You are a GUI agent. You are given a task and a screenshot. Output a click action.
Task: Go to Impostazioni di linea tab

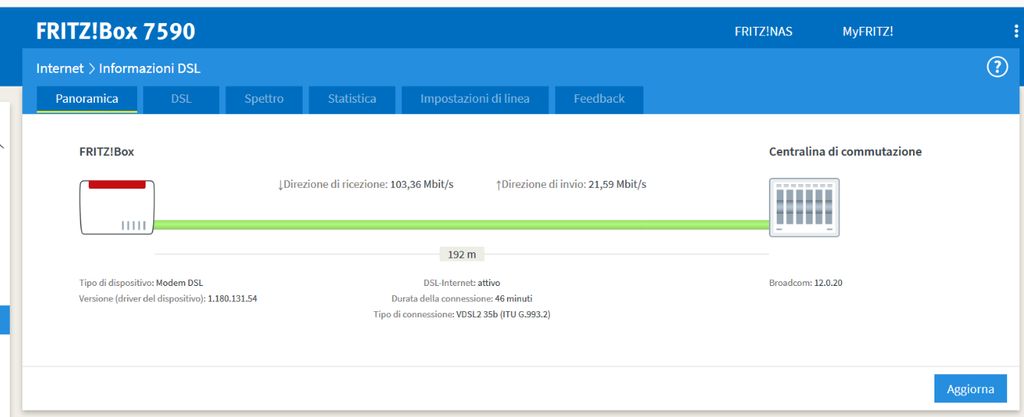(x=475, y=99)
